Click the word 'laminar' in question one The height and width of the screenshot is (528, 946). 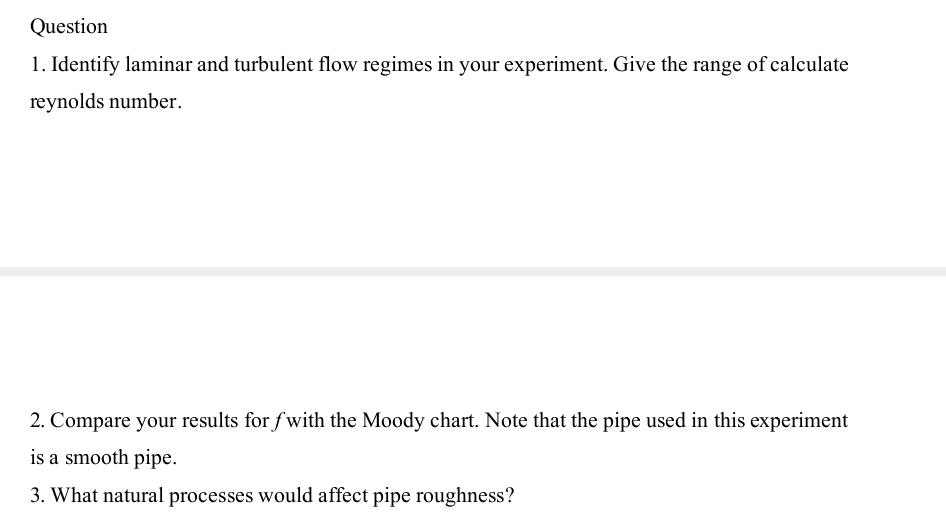click(x=158, y=65)
